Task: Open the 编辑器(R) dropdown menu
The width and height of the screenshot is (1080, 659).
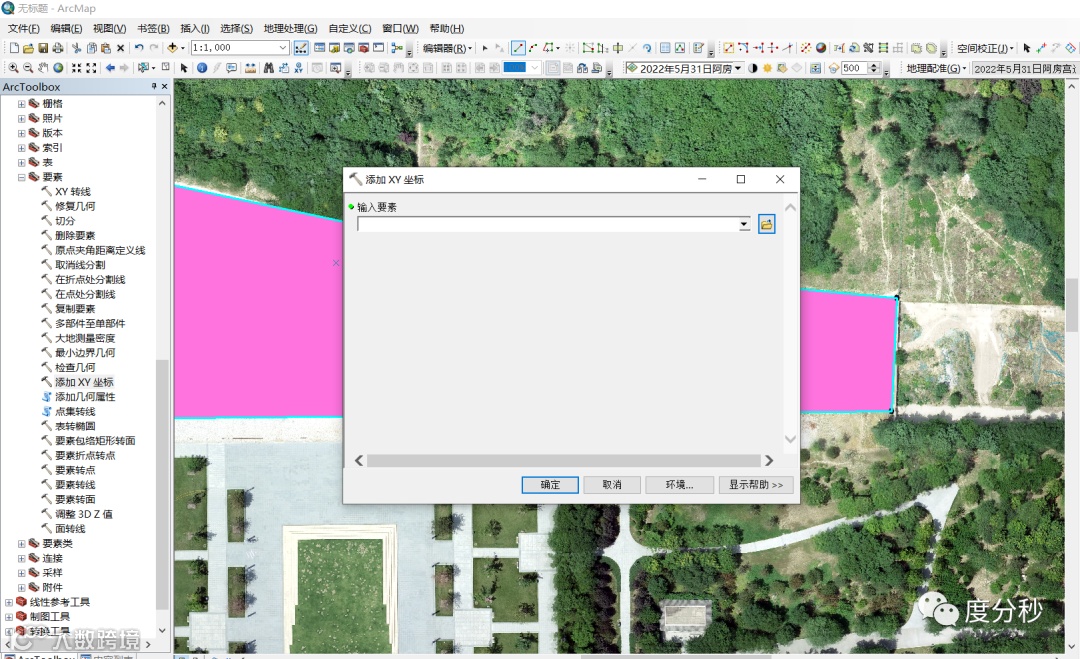Action: (x=447, y=48)
